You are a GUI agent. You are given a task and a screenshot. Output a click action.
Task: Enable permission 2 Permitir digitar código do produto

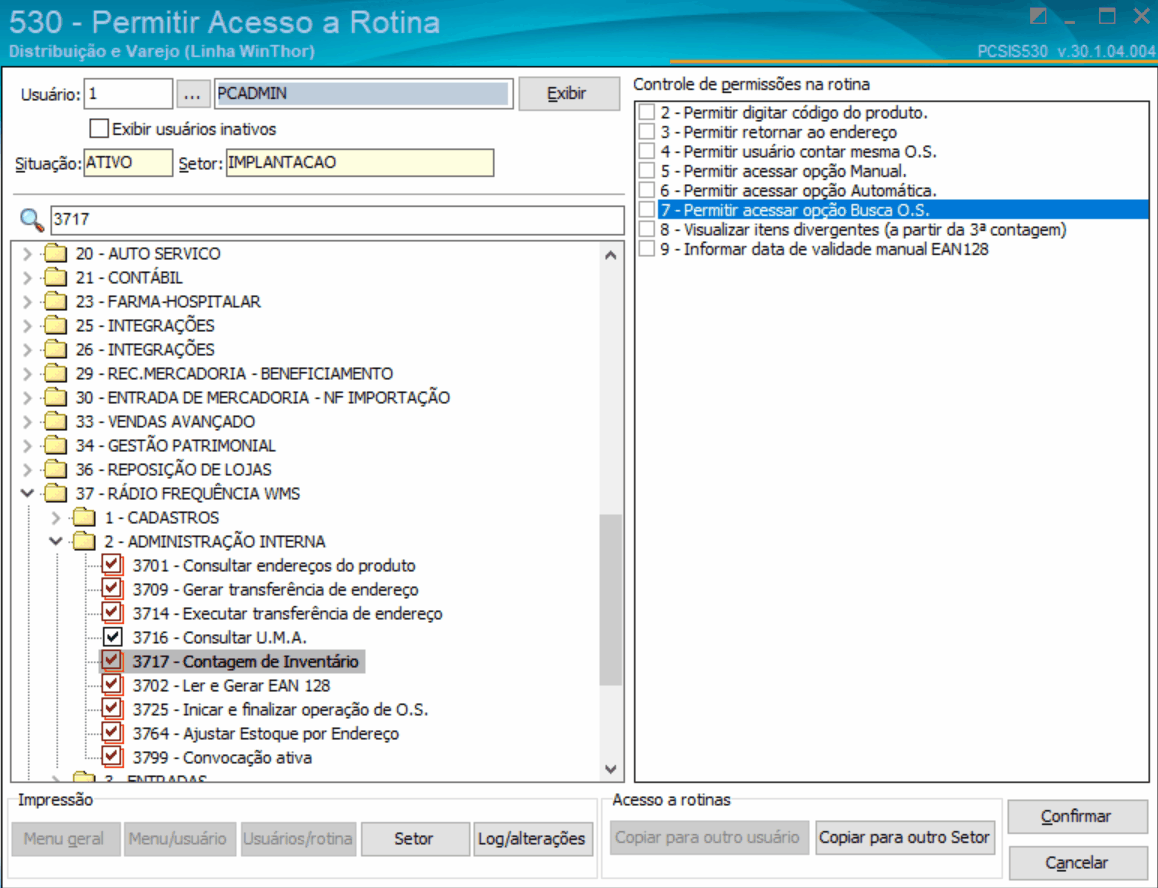(647, 112)
